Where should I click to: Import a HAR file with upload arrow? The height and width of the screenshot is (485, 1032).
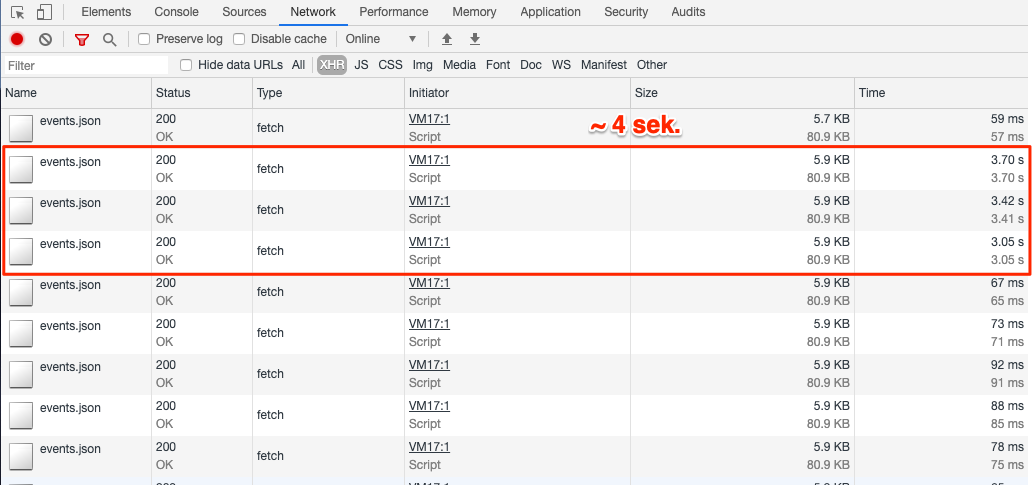point(447,39)
